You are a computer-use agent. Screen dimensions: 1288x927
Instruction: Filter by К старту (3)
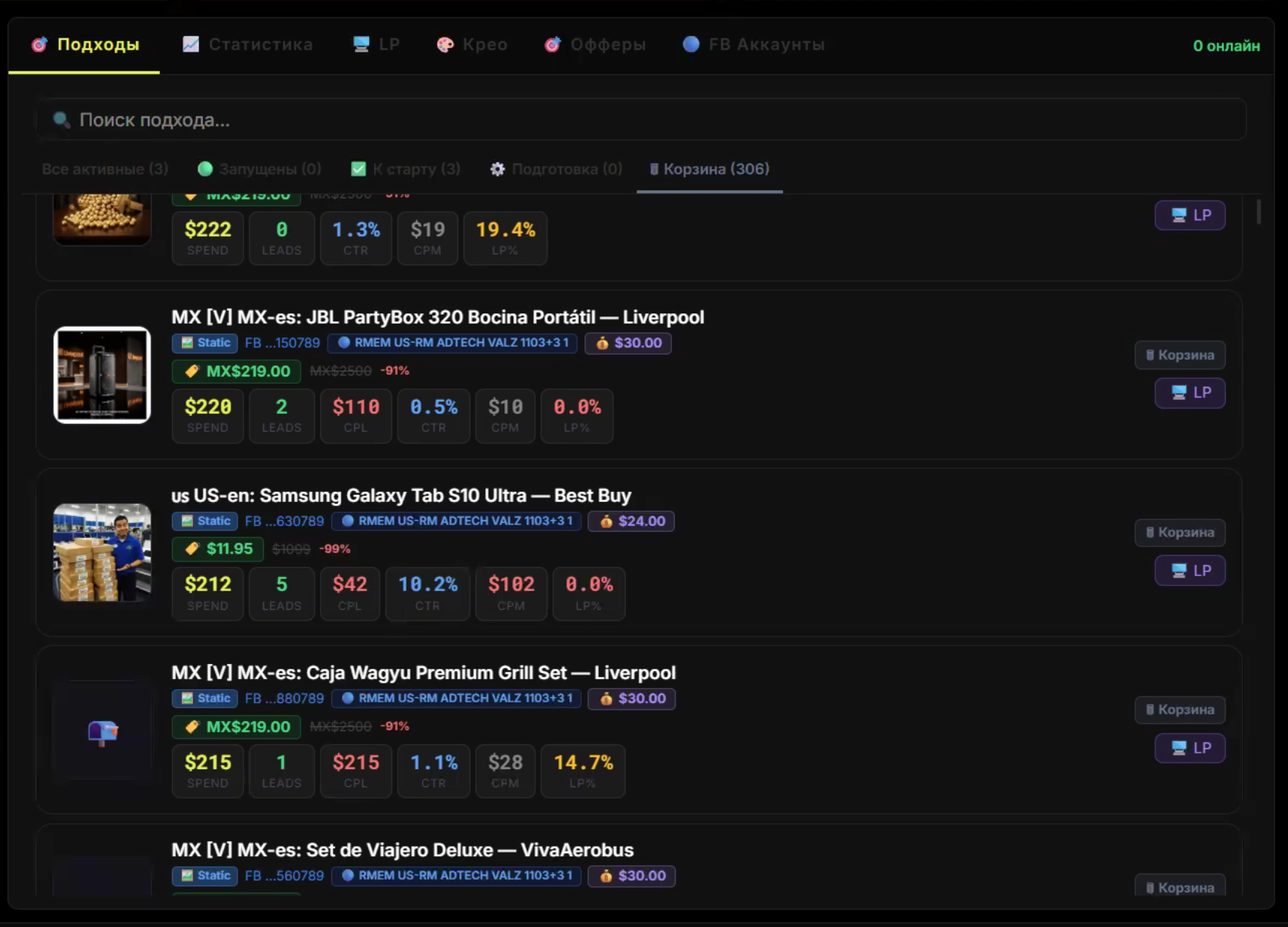406,169
